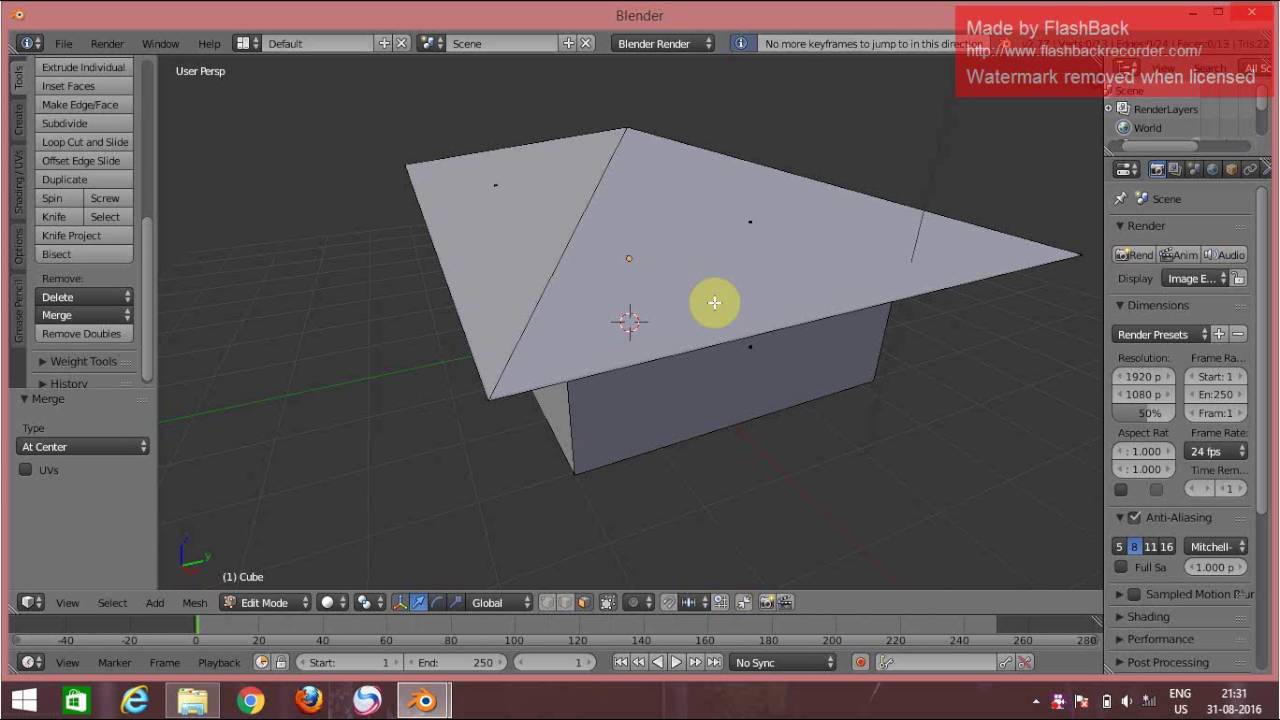The width and height of the screenshot is (1280, 720).
Task: Open the info editor type selector
Action: 30,43
